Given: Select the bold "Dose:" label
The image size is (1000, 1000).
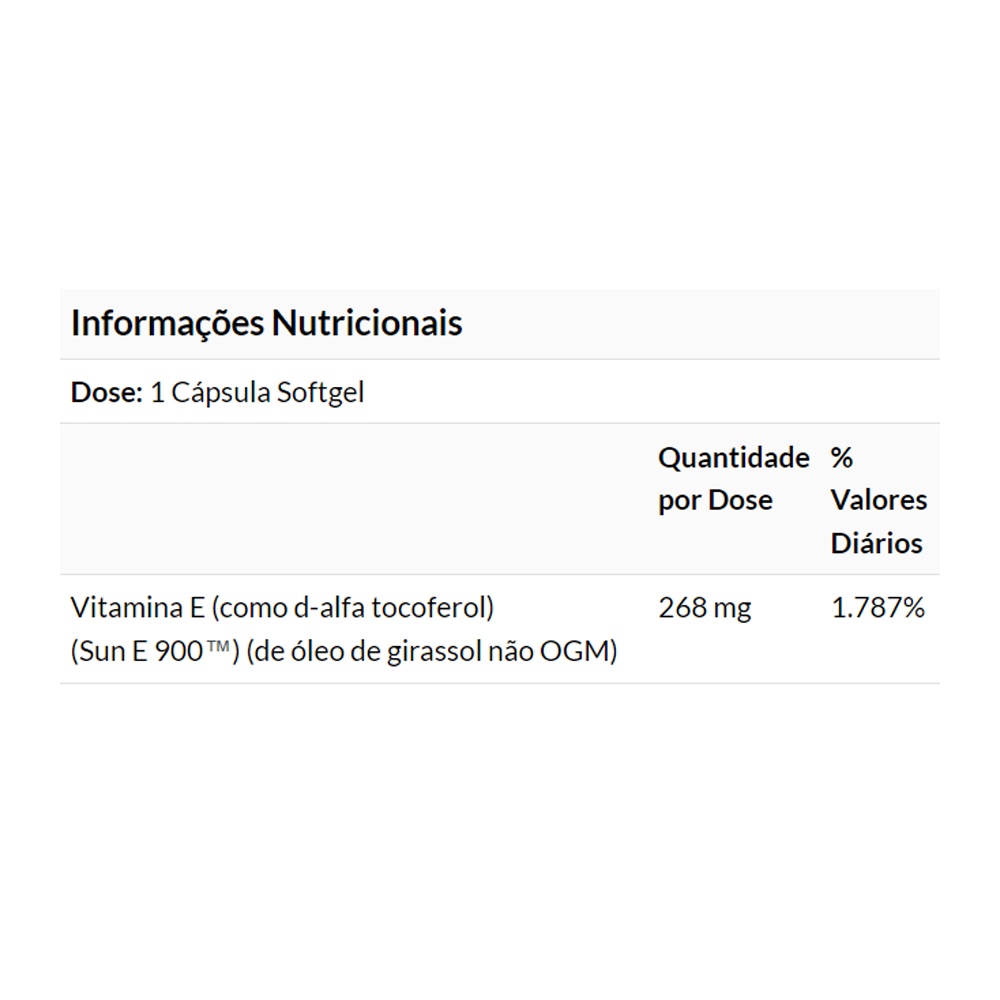Looking at the screenshot, I should pyautogui.click(x=107, y=392).
